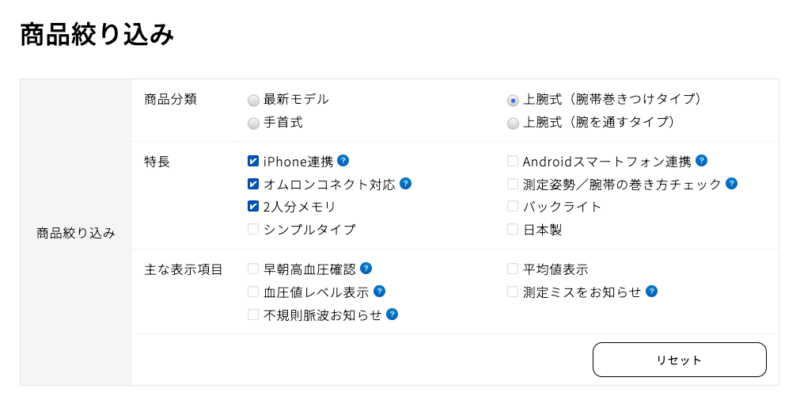800x408 pixels.
Task: Select 上腕式（腕を通すタイプ） radio button
Action: [513, 123]
